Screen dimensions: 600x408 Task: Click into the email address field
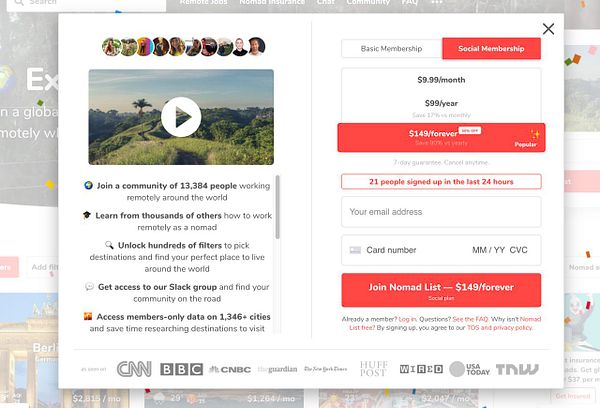pos(441,212)
